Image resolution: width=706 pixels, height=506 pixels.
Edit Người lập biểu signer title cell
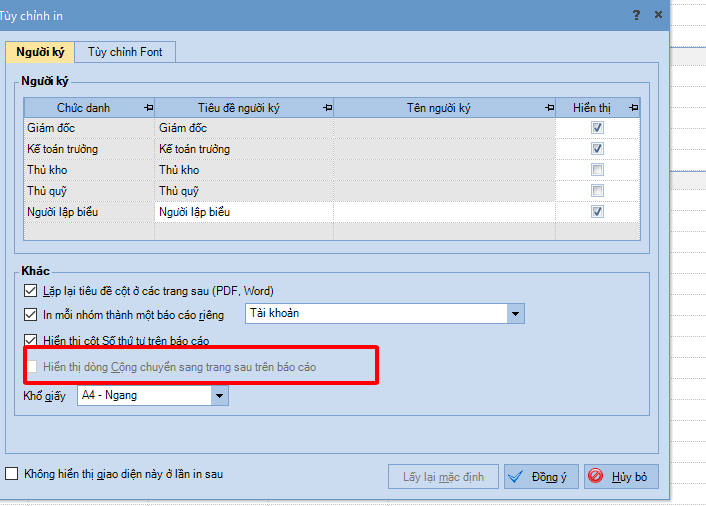243,212
